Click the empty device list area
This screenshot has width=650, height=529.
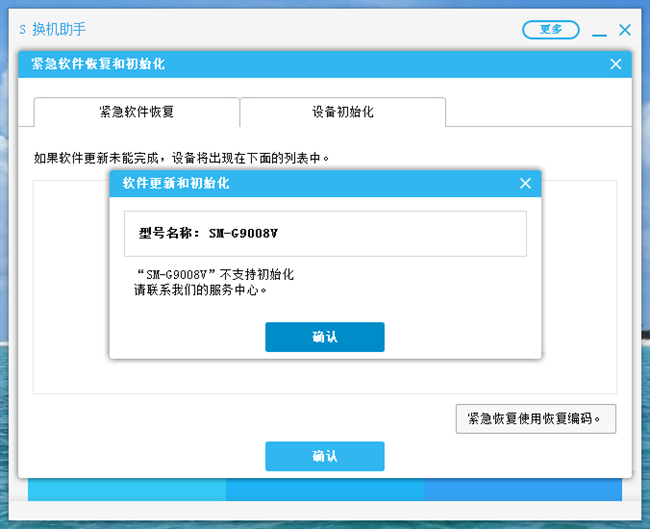[x=70, y=300]
